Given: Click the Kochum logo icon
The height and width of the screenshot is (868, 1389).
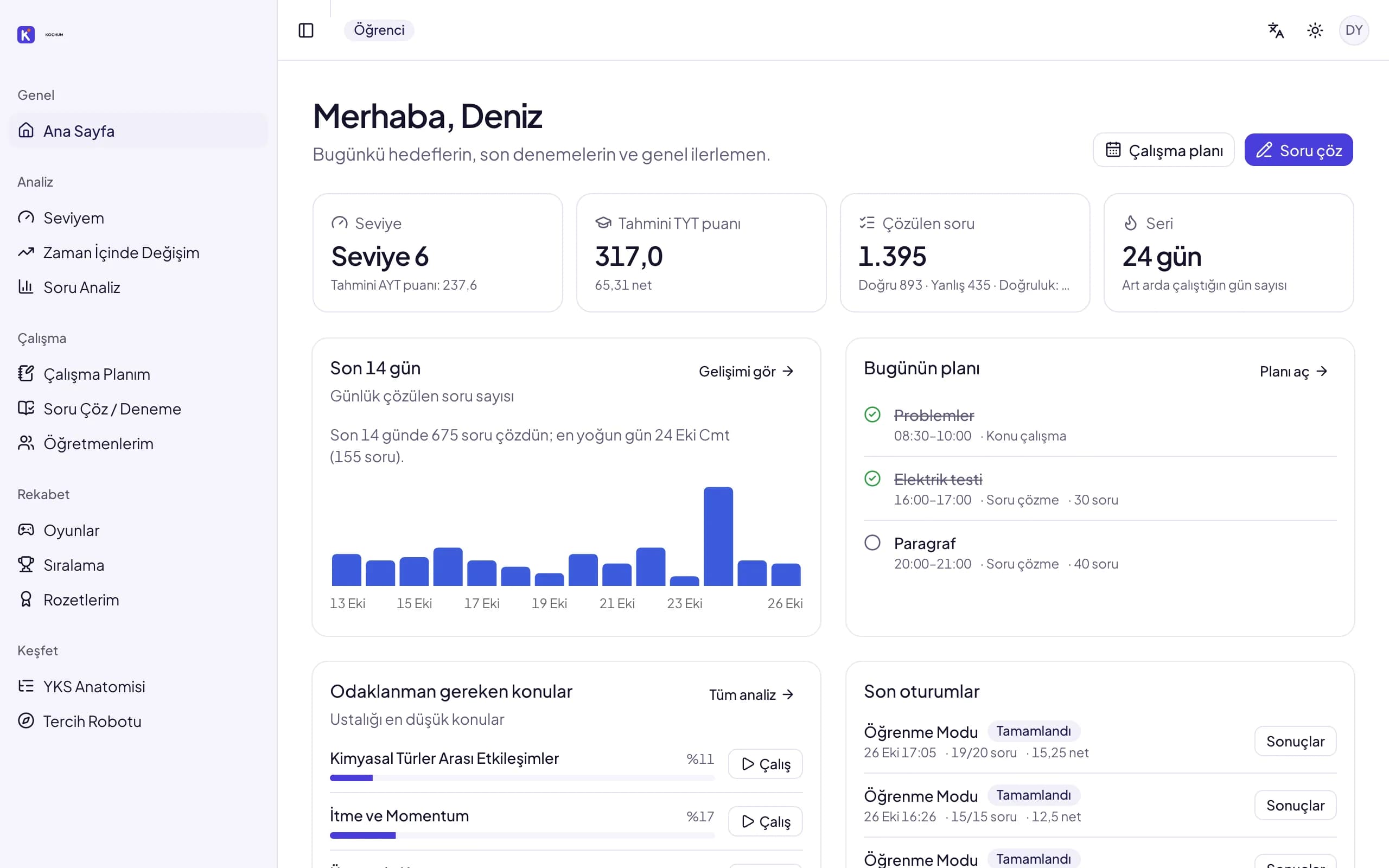Looking at the screenshot, I should [26, 34].
